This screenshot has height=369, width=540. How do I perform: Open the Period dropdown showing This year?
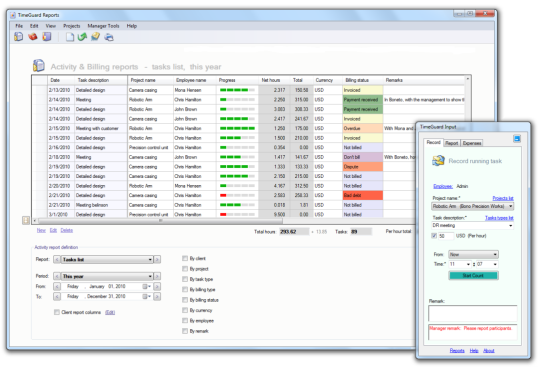[x=107, y=276]
